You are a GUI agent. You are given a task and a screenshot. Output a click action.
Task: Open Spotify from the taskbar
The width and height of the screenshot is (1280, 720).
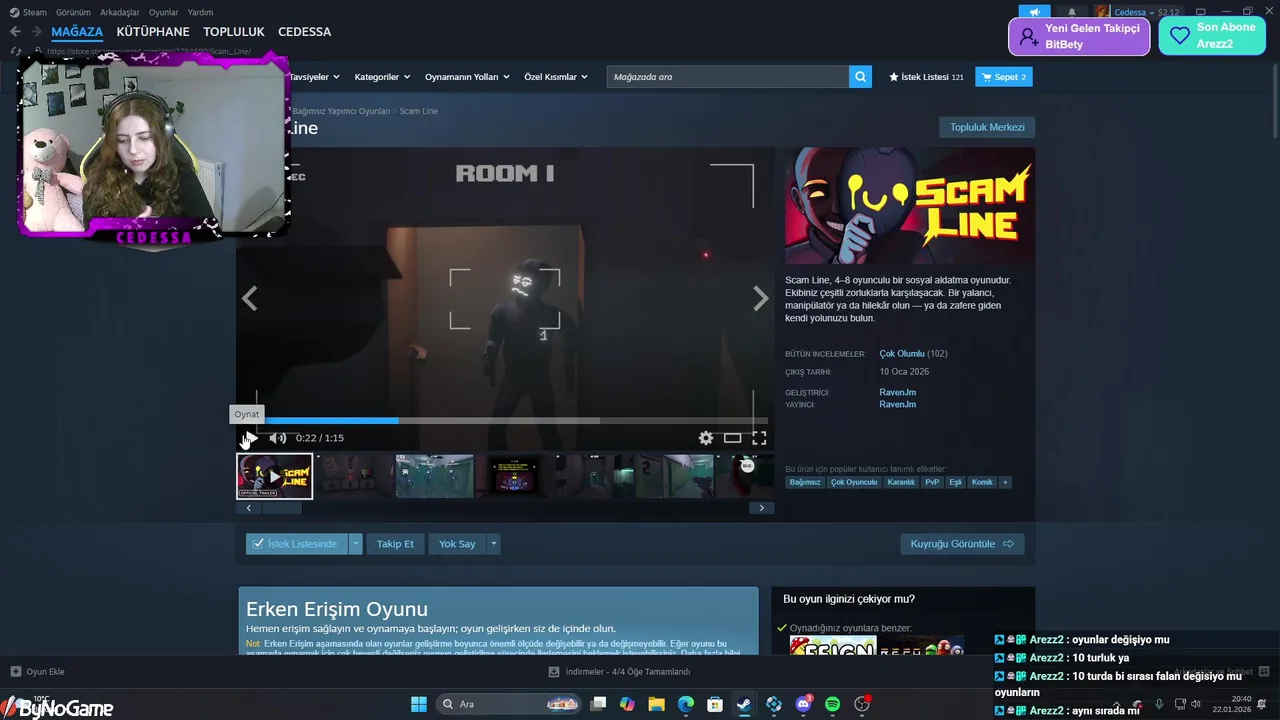832,704
